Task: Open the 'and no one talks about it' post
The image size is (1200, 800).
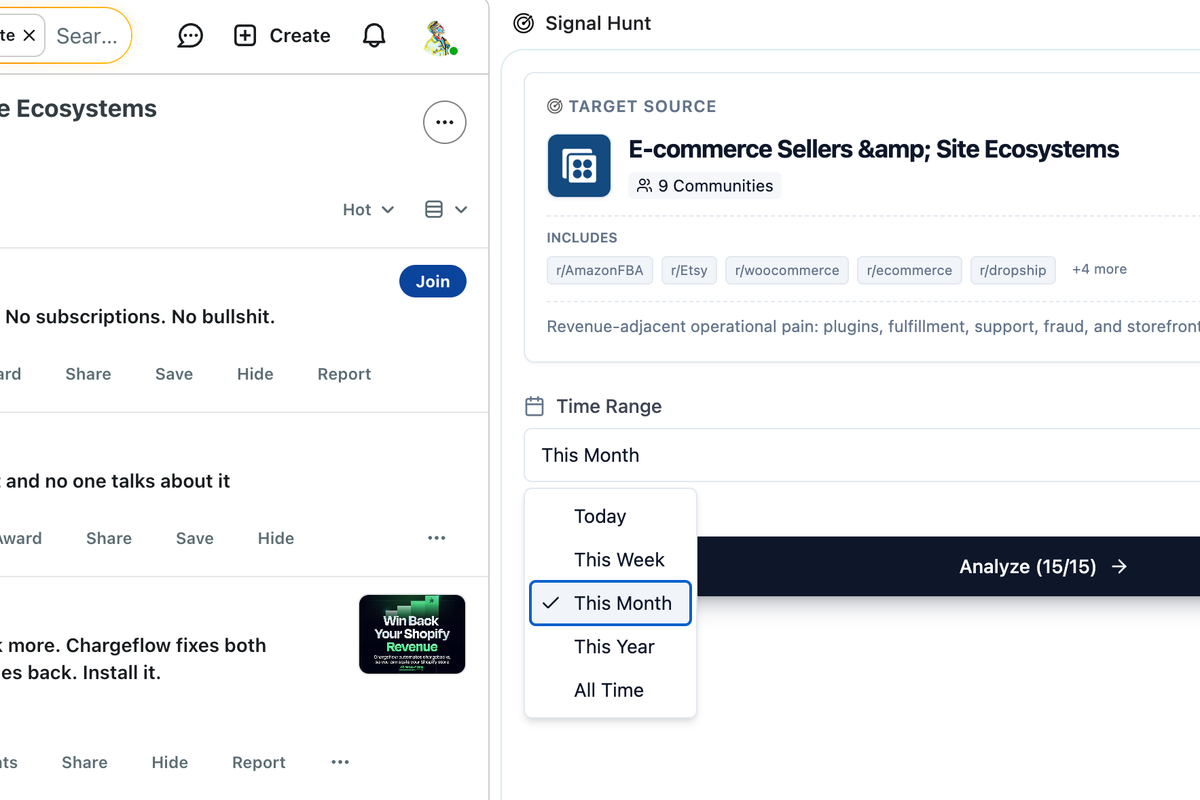Action: coord(116,481)
